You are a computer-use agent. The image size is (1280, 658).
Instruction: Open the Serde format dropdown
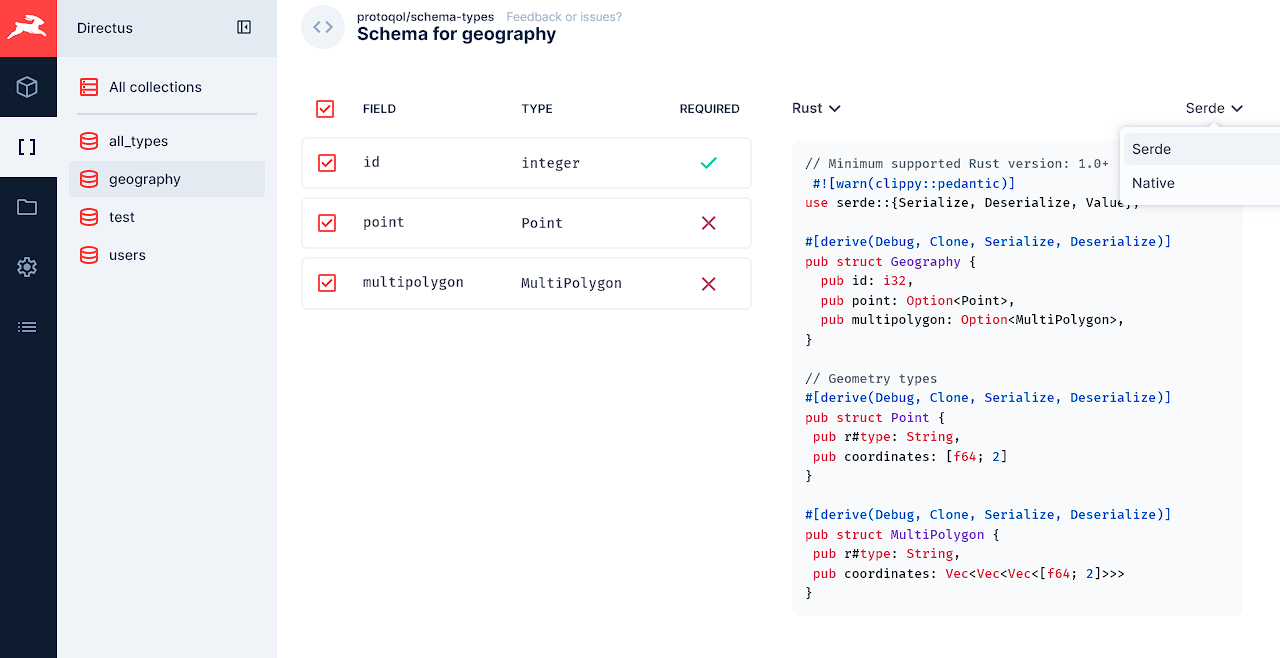pos(1214,108)
